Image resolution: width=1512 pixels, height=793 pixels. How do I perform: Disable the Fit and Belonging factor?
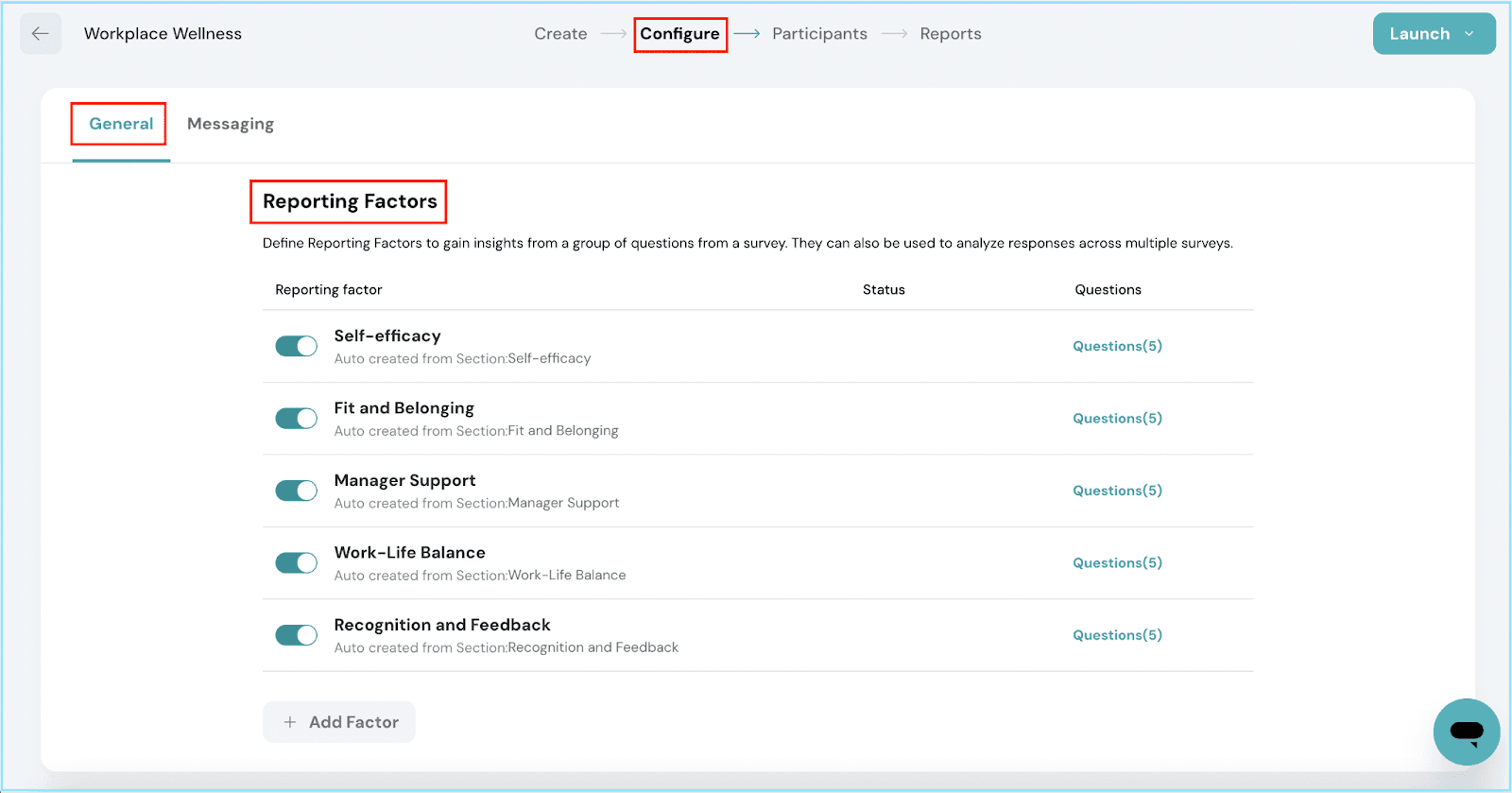(296, 419)
